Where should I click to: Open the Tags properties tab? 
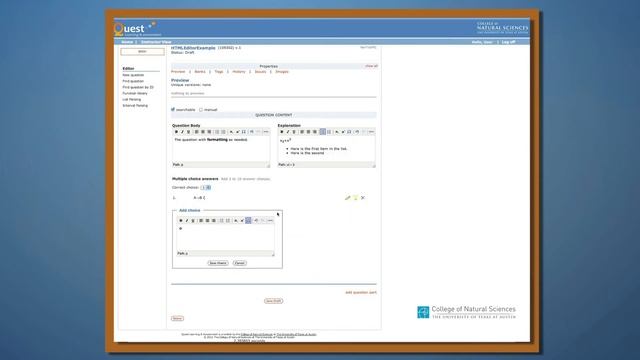point(219,72)
